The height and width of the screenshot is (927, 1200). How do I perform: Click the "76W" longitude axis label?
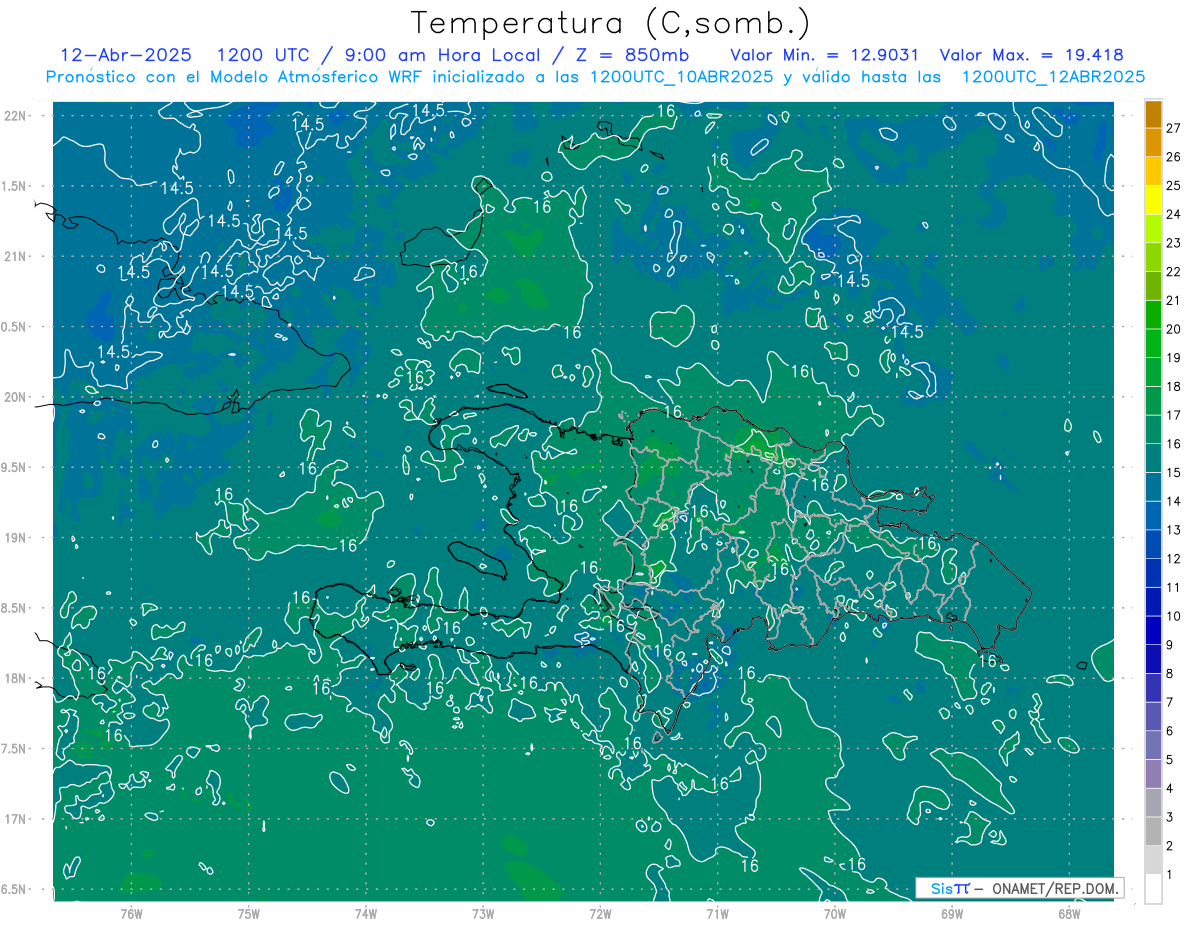(131, 913)
